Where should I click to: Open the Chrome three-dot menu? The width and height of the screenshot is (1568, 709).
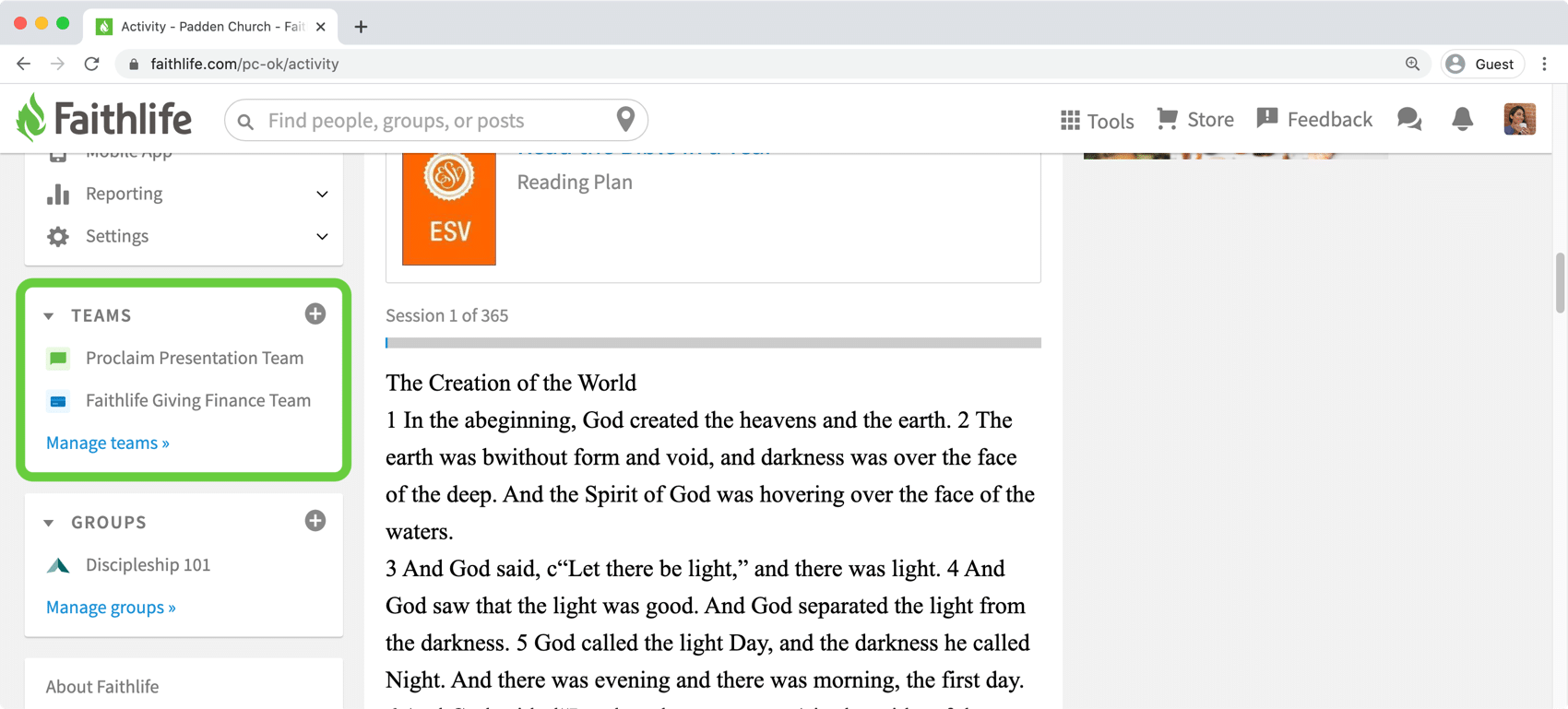click(1545, 64)
